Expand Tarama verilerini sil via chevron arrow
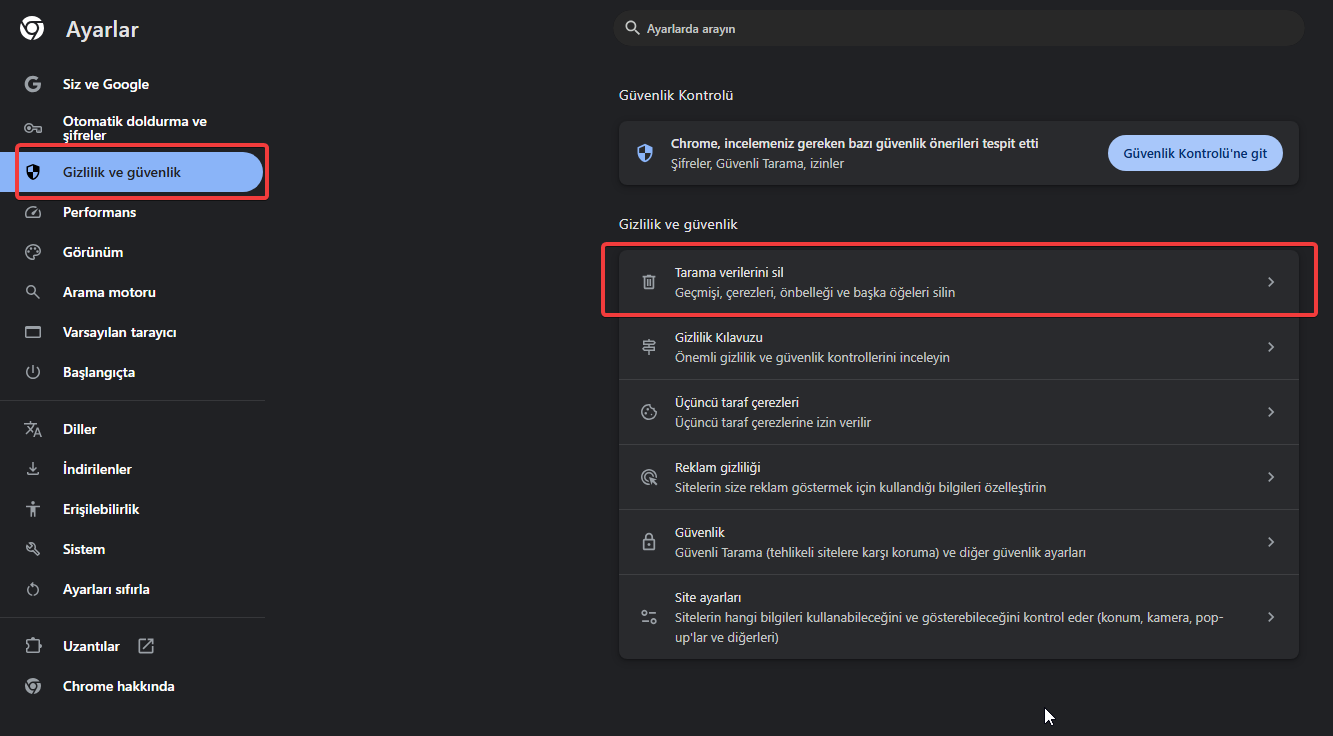 pyautogui.click(x=1271, y=282)
